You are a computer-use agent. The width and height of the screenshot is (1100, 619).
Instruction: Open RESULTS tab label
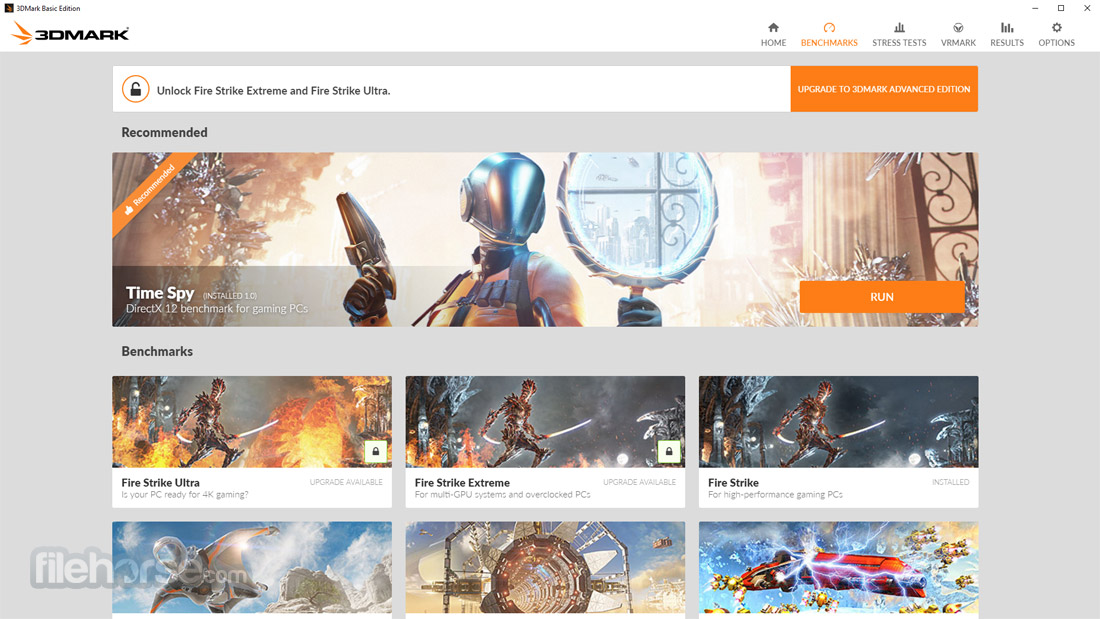(1007, 43)
